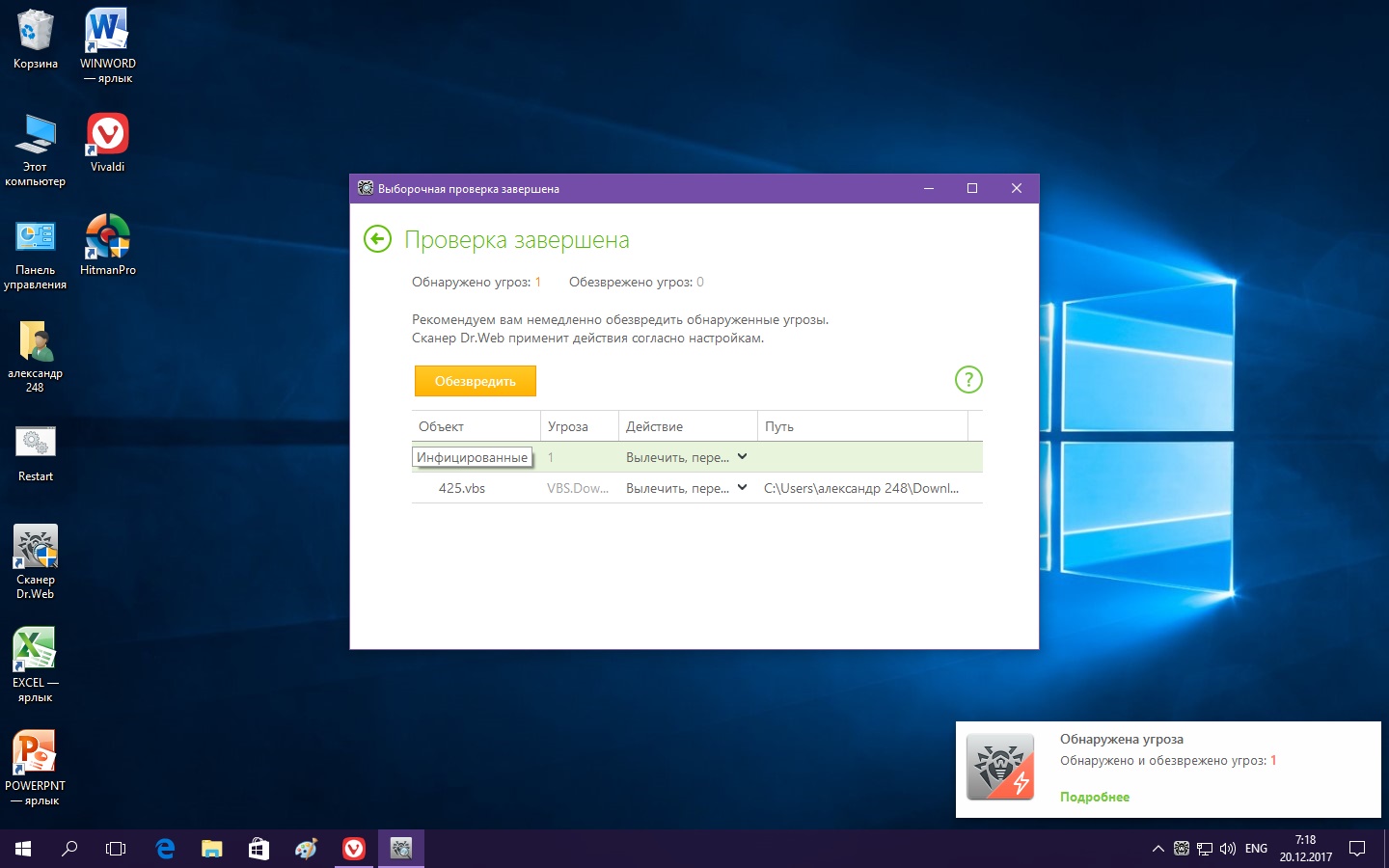Open Microsoft Store from taskbar
This screenshot has width=1389, height=868.
(x=259, y=849)
